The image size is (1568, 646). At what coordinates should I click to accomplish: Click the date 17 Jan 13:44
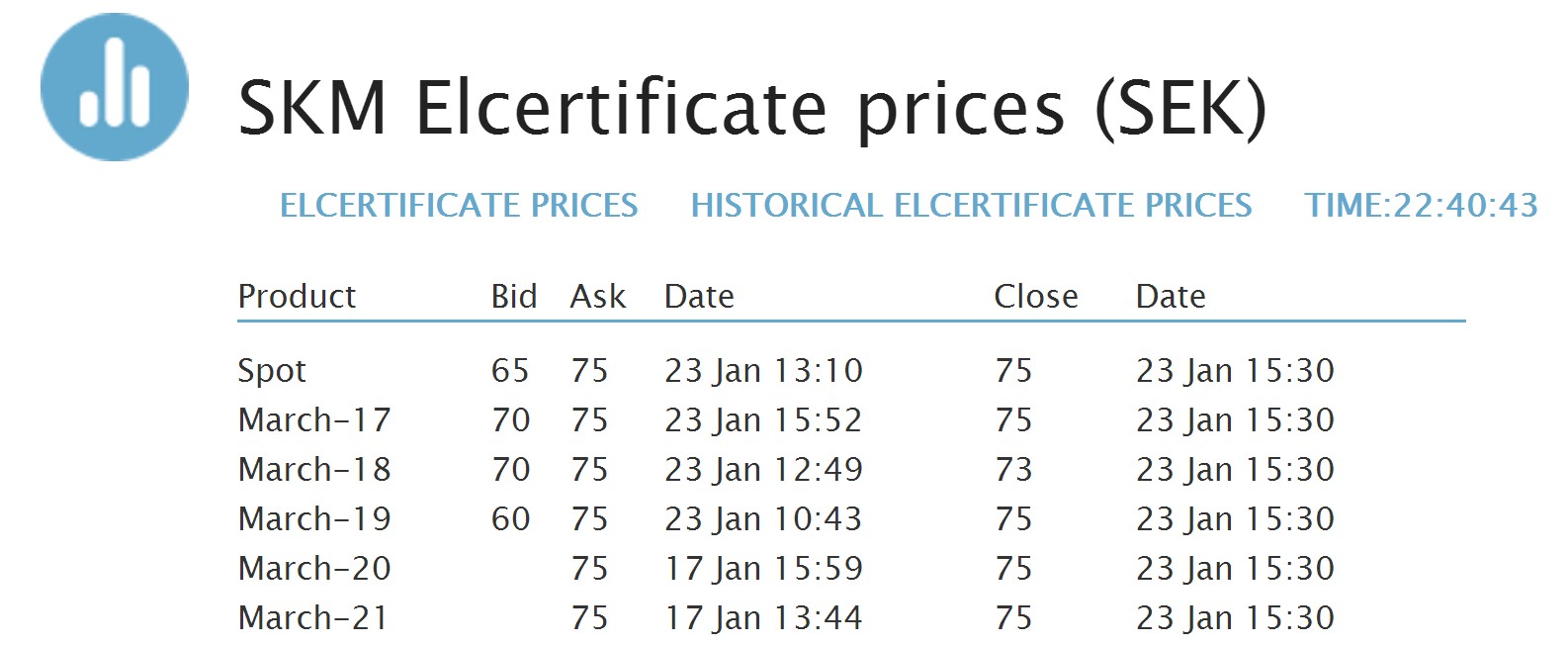tap(763, 618)
